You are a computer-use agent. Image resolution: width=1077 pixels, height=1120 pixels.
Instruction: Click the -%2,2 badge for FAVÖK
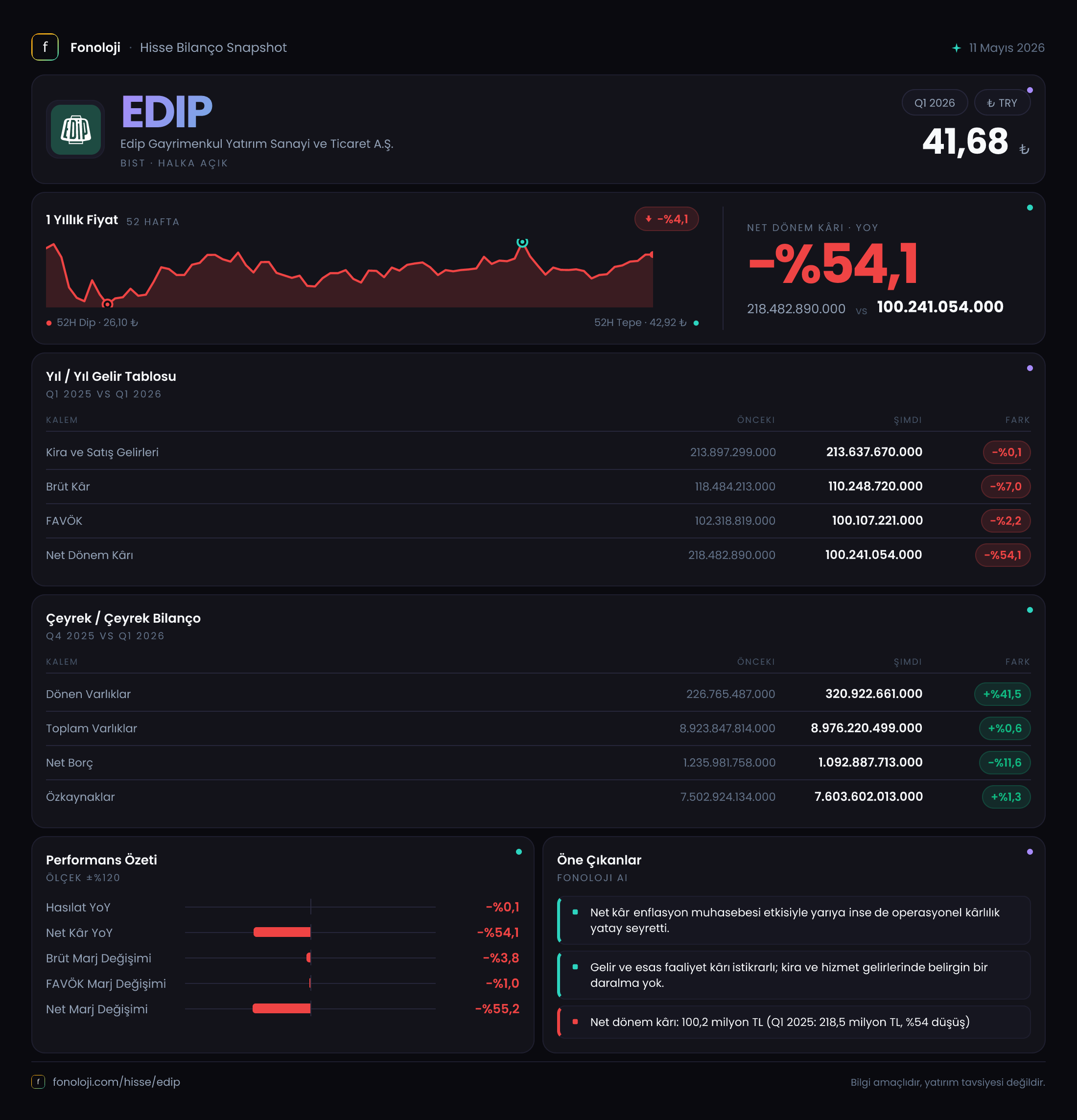(x=1006, y=520)
